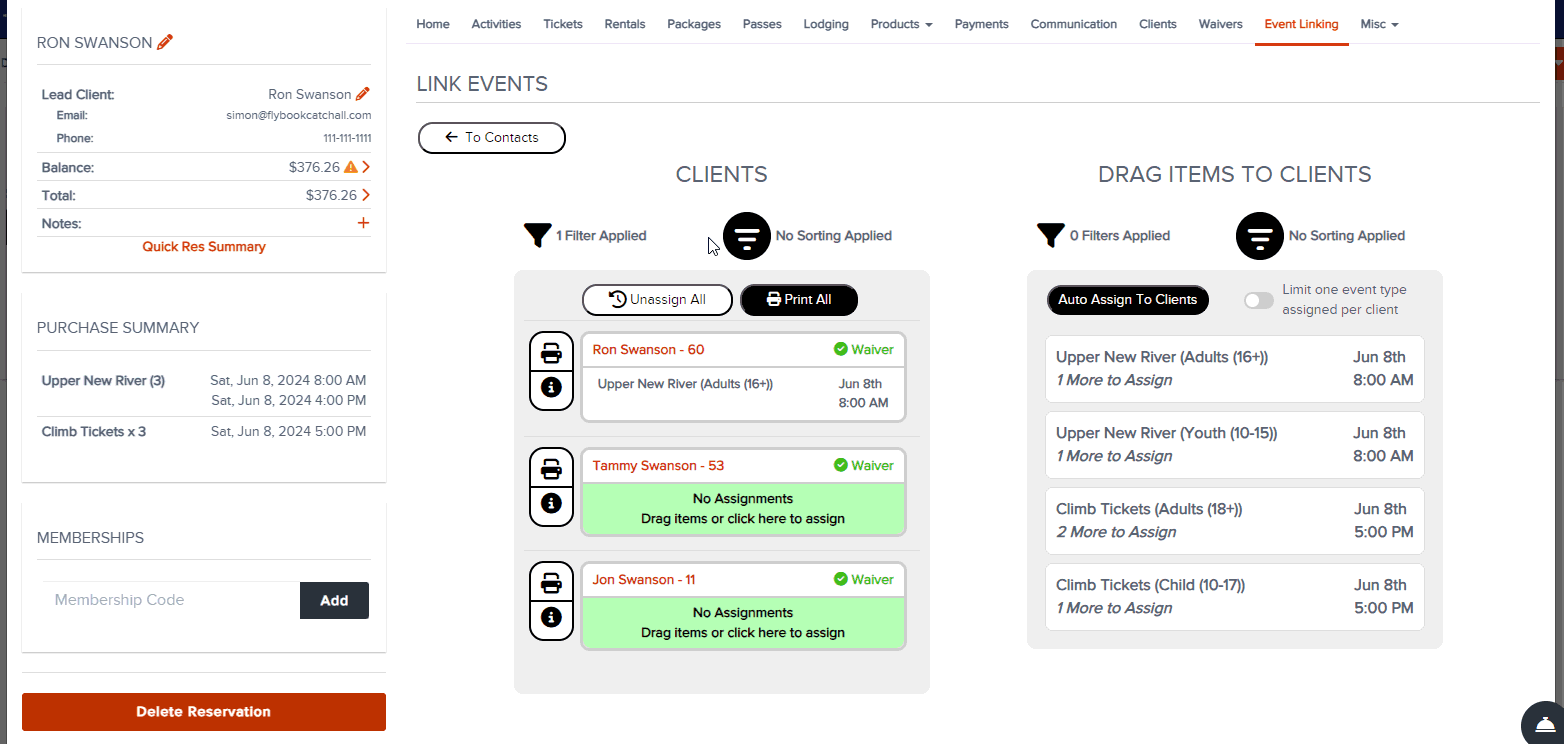Click Ron Swanson - 60 name

648,350
